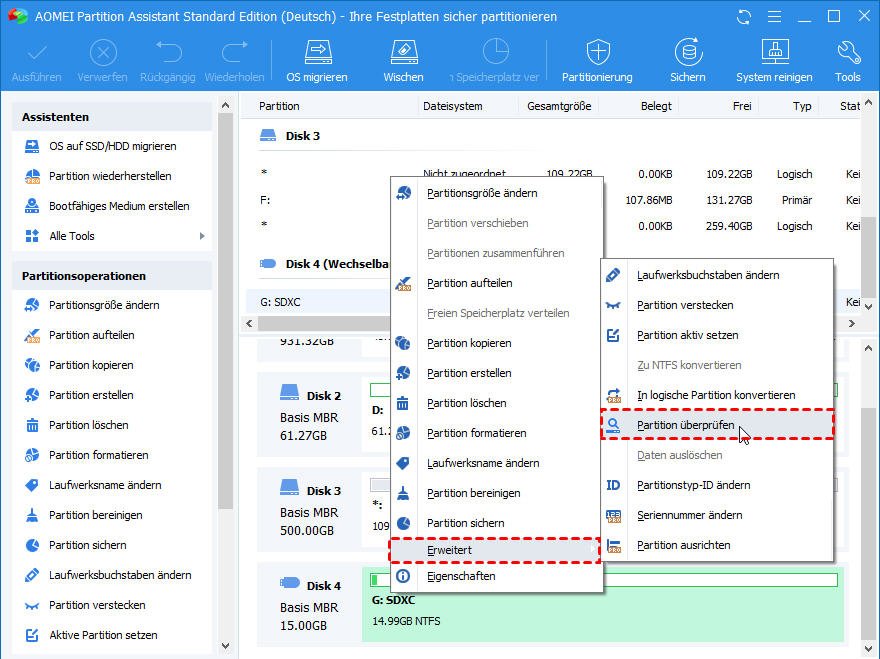Image resolution: width=880 pixels, height=659 pixels.
Task: Select Partition verstecken in the submenu
Action: 717,305
